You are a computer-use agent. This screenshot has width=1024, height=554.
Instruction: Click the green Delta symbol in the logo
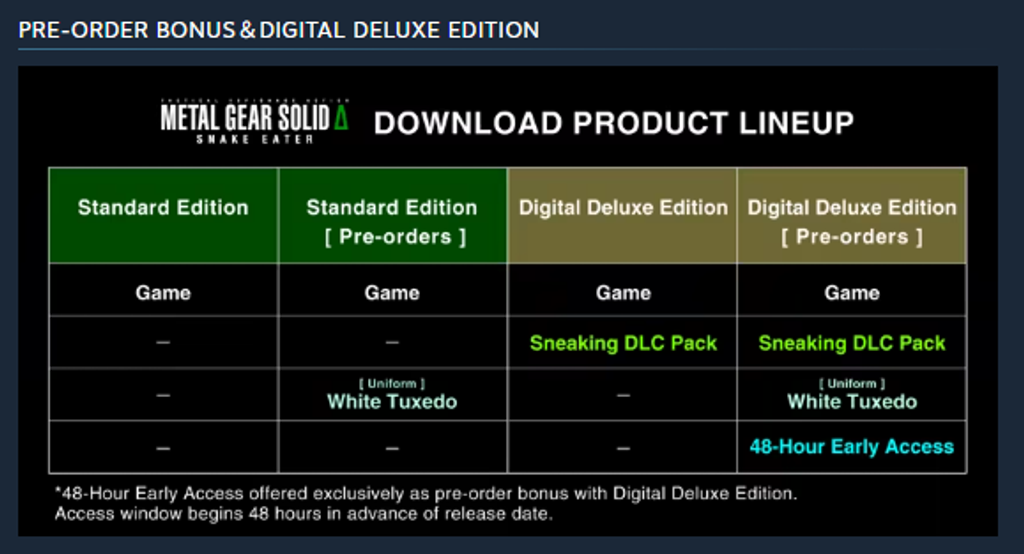340,119
